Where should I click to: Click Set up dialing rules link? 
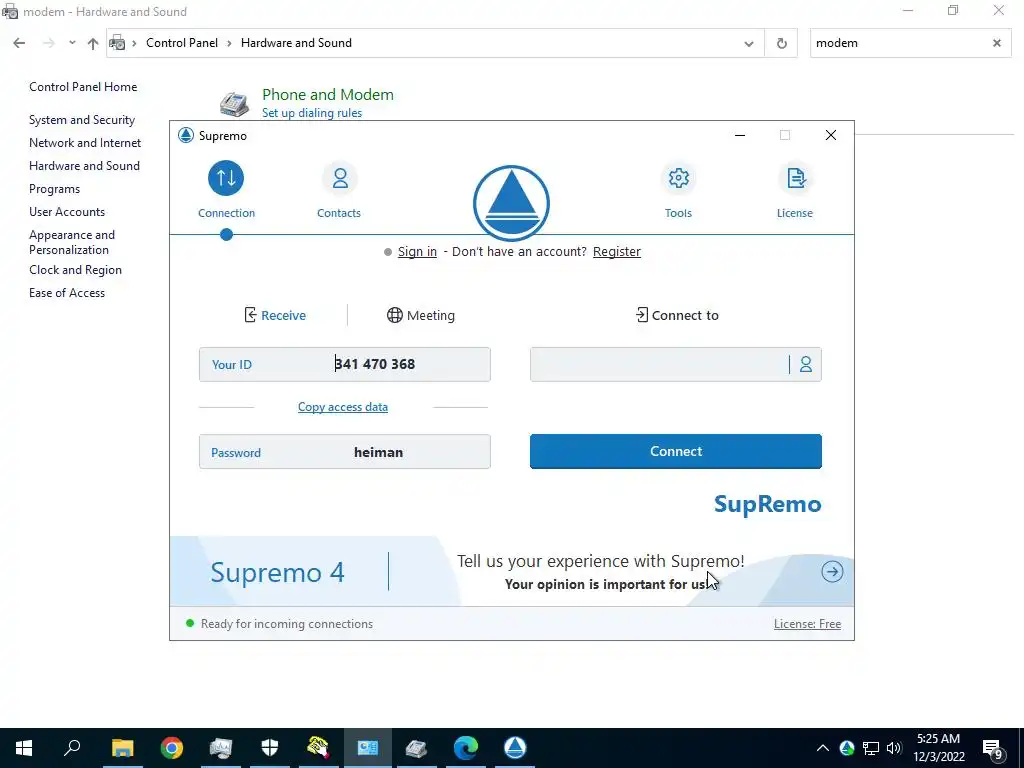[x=312, y=113]
